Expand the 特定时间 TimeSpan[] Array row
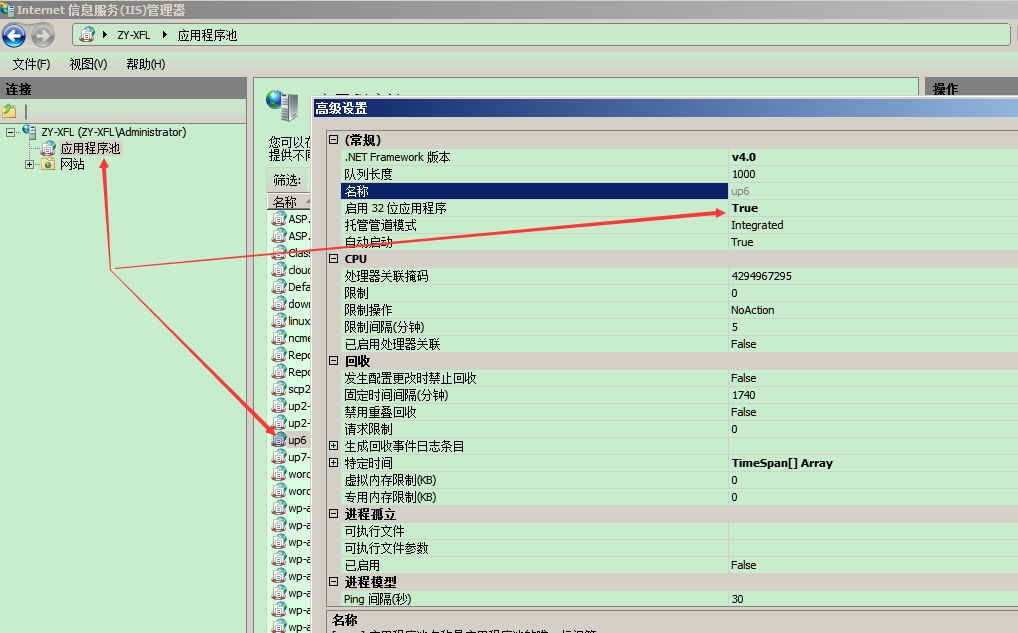 pos(335,462)
